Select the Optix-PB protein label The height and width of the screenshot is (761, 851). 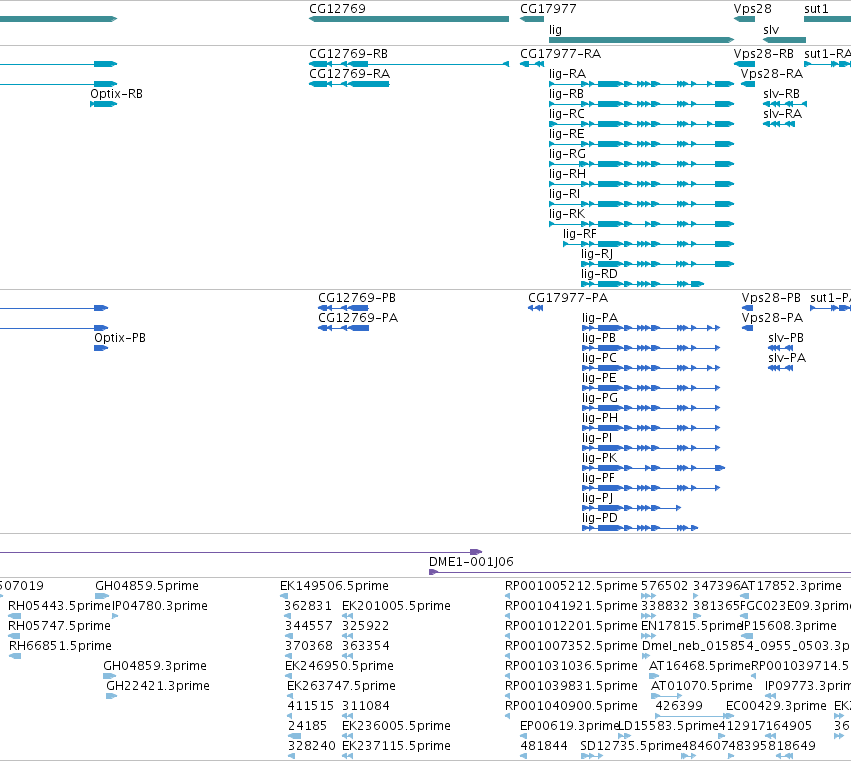pyautogui.click(x=119, y=338)
